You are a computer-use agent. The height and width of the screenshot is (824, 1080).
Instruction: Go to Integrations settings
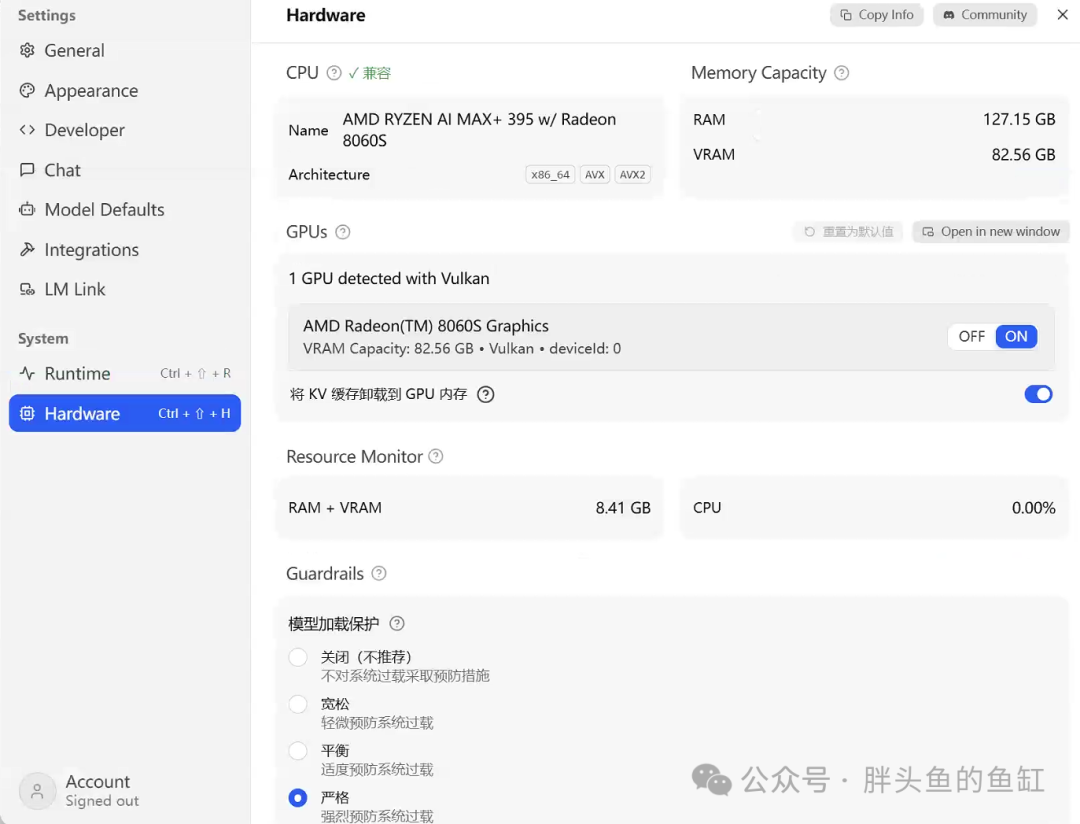(125, 249)
